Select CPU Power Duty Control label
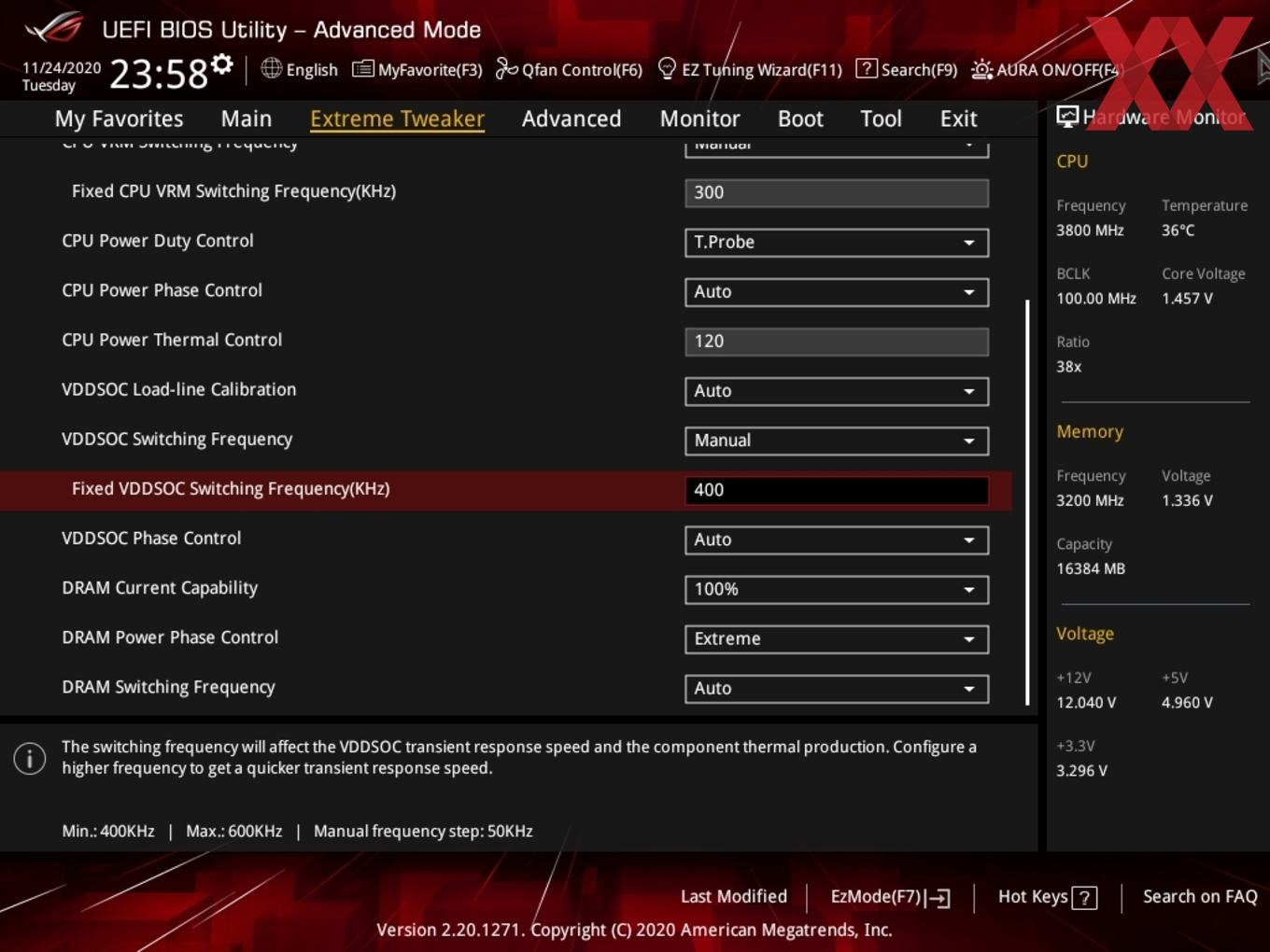 [x=158, y=241]
